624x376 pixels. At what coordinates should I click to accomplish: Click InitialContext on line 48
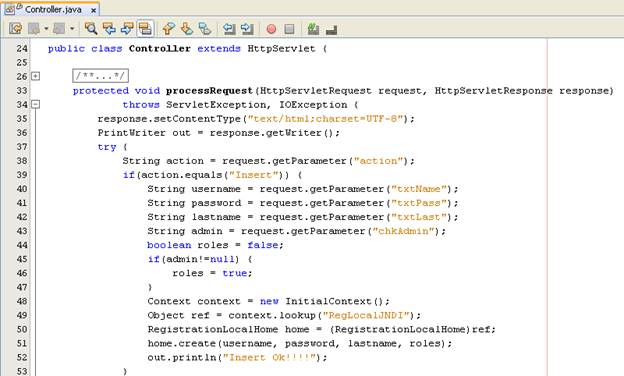pyautogui.click(x=328, y=301)
